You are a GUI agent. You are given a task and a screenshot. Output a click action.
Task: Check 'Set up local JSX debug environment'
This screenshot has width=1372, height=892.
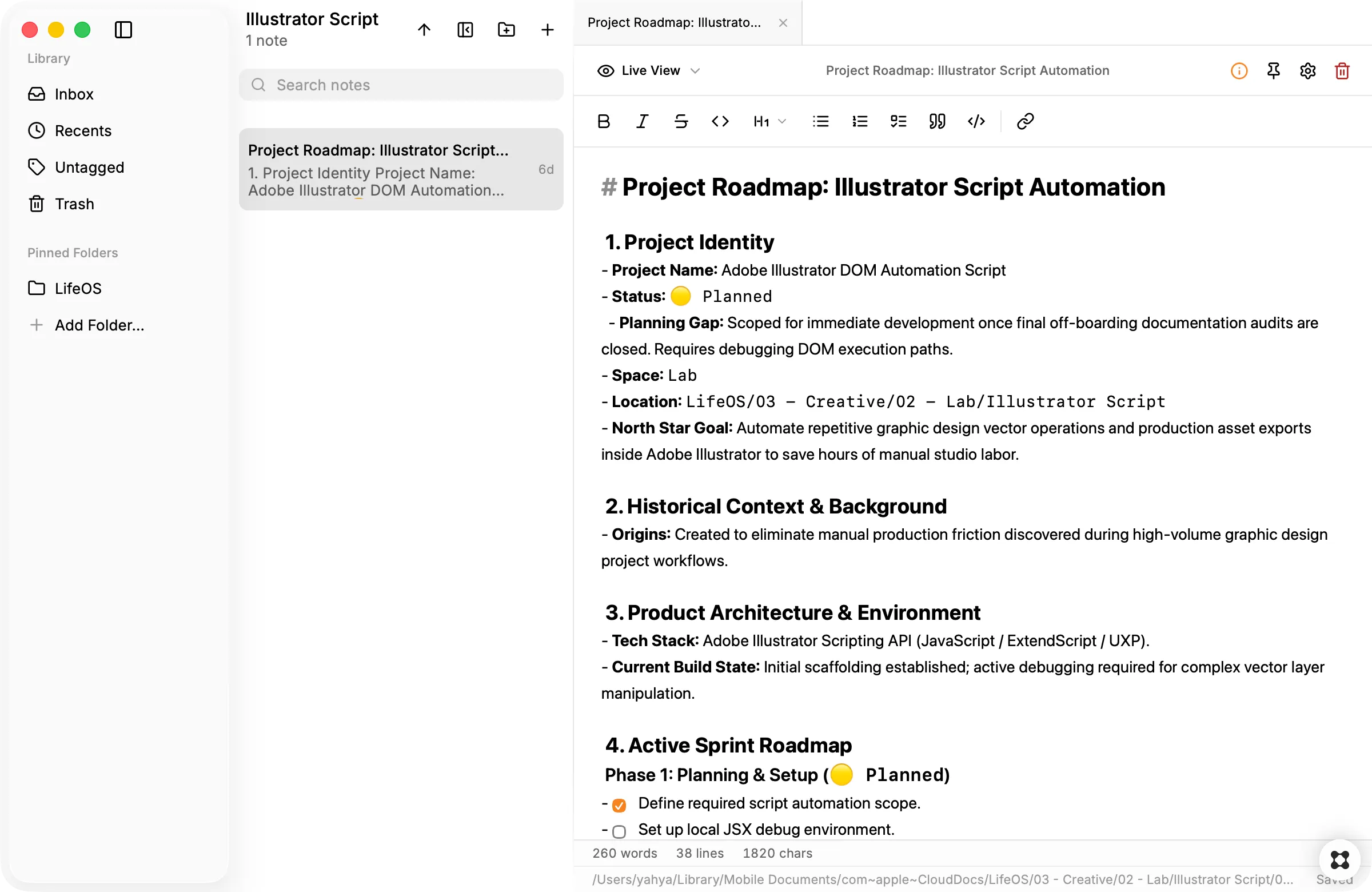point(619,831)
